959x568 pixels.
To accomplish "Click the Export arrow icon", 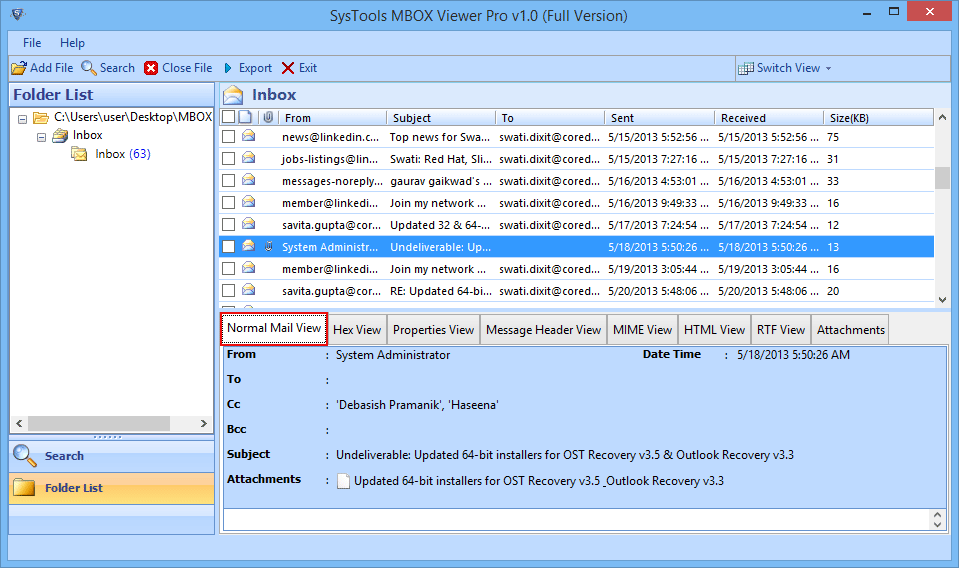I will (x=228, y=68).
